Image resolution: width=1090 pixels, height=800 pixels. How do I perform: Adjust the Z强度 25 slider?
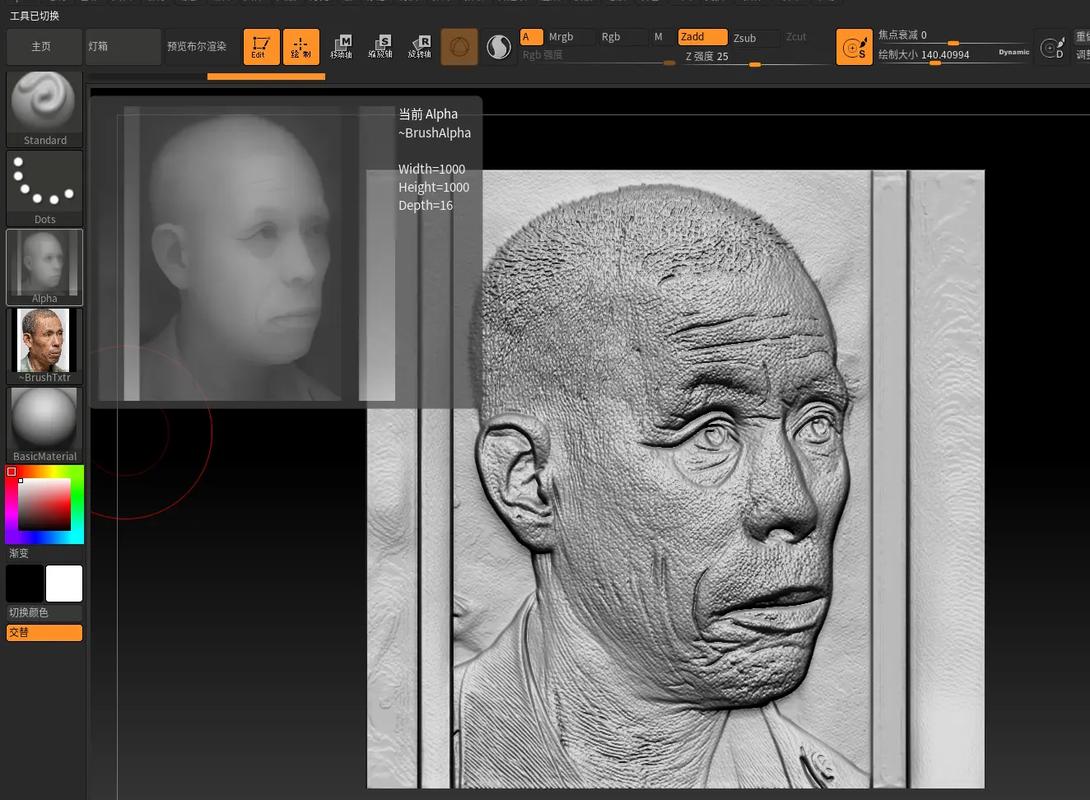(x=756, y=57)
